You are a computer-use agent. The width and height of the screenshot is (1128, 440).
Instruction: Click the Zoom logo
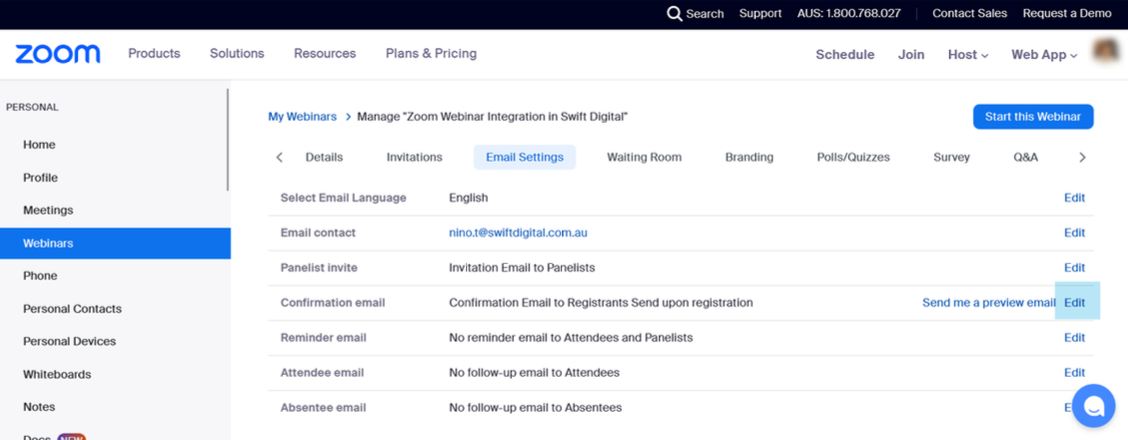tap(58, 54)
